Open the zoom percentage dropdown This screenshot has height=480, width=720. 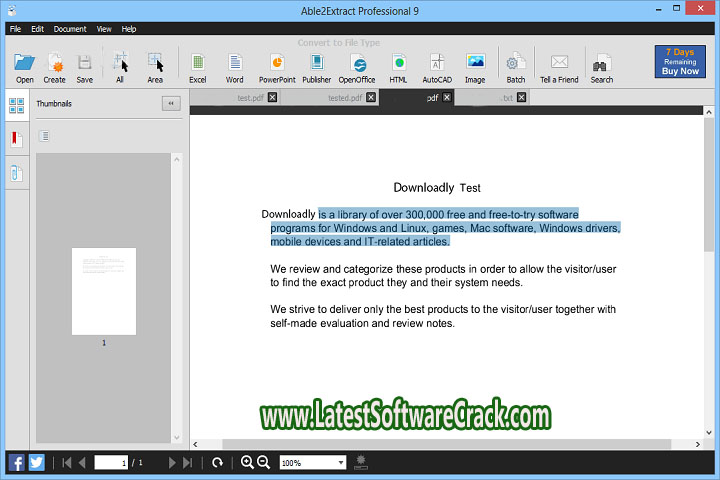[x=341, y=463]
